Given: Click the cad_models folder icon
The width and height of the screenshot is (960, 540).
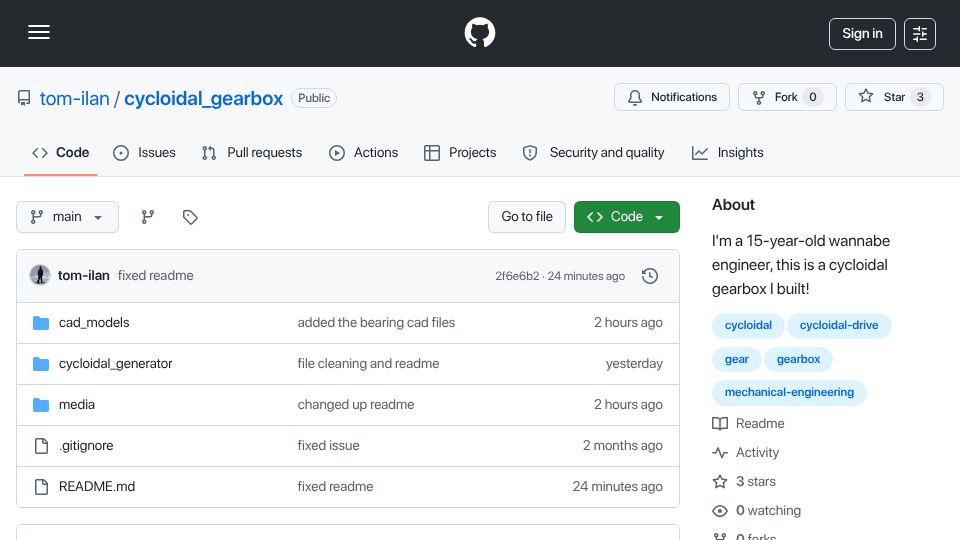Looking at the screenshot, I should (41, 323).
